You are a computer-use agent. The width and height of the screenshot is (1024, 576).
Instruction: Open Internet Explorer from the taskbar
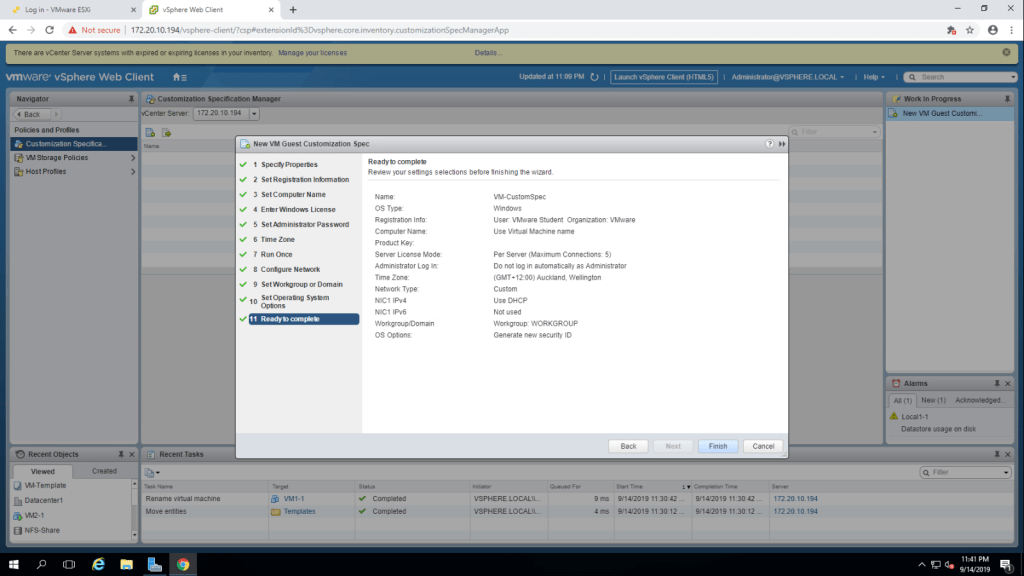click(x=99, y=564)
